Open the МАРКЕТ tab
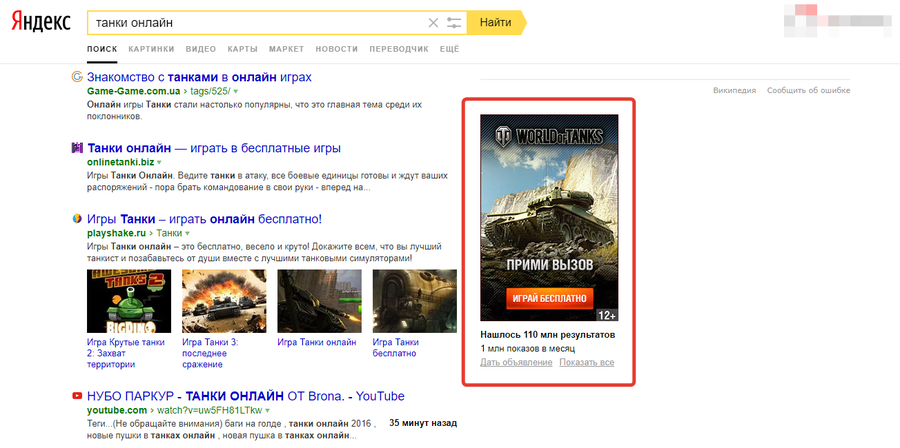The image size is (900, 448). tap(286, 49)
